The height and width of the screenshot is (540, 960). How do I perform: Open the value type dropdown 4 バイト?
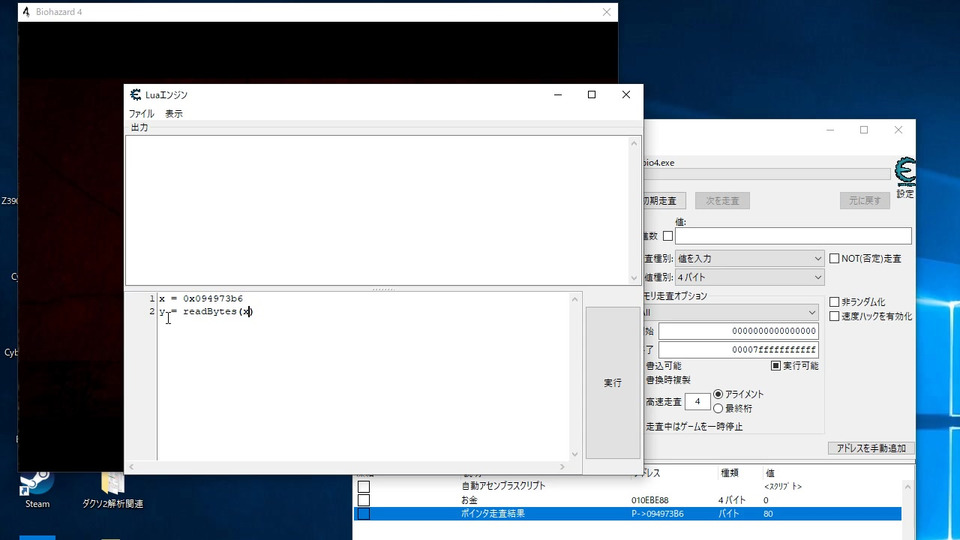tap(749, 277)
